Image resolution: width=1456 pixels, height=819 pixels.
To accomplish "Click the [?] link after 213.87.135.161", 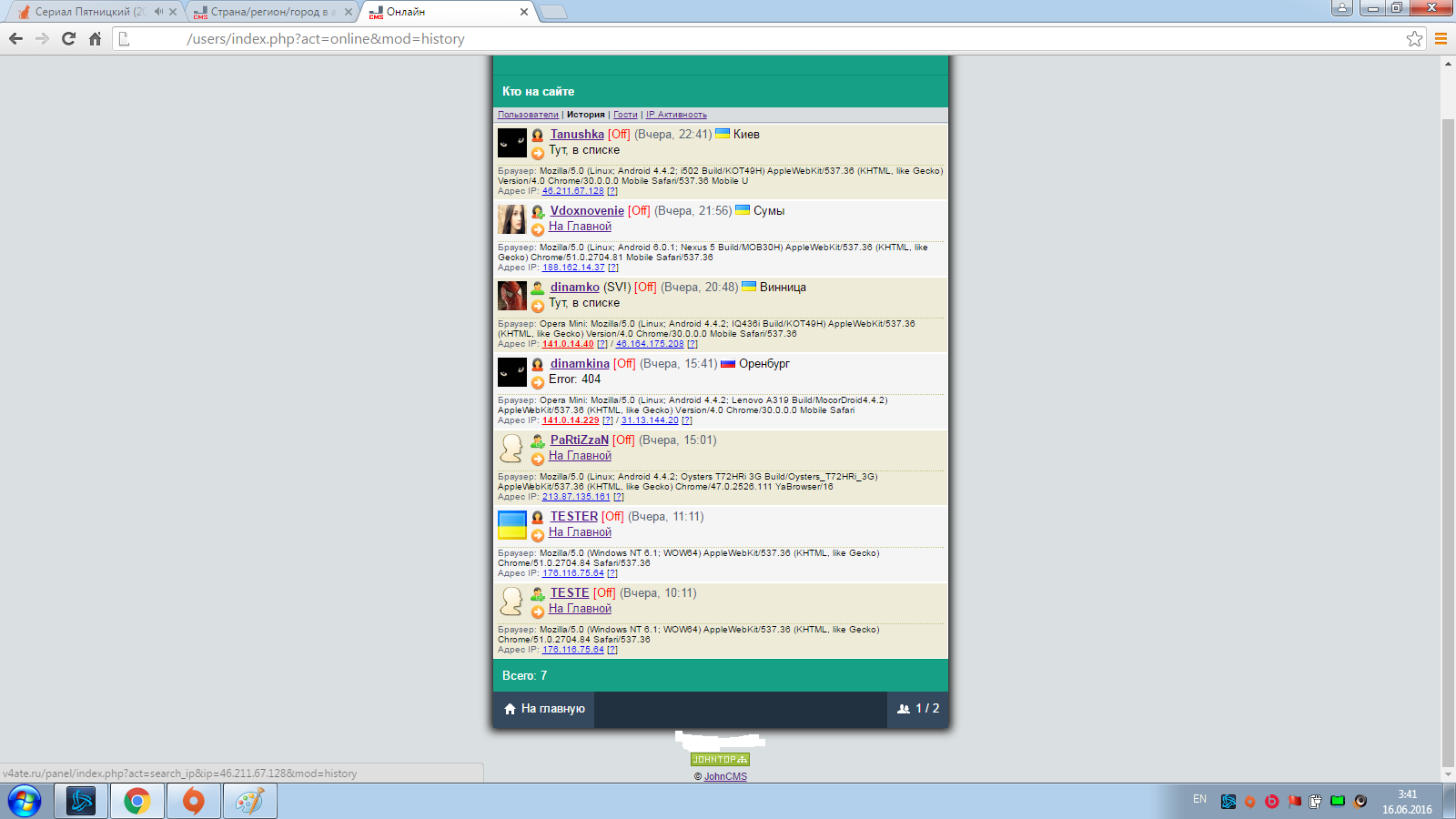I will (619, 497).
